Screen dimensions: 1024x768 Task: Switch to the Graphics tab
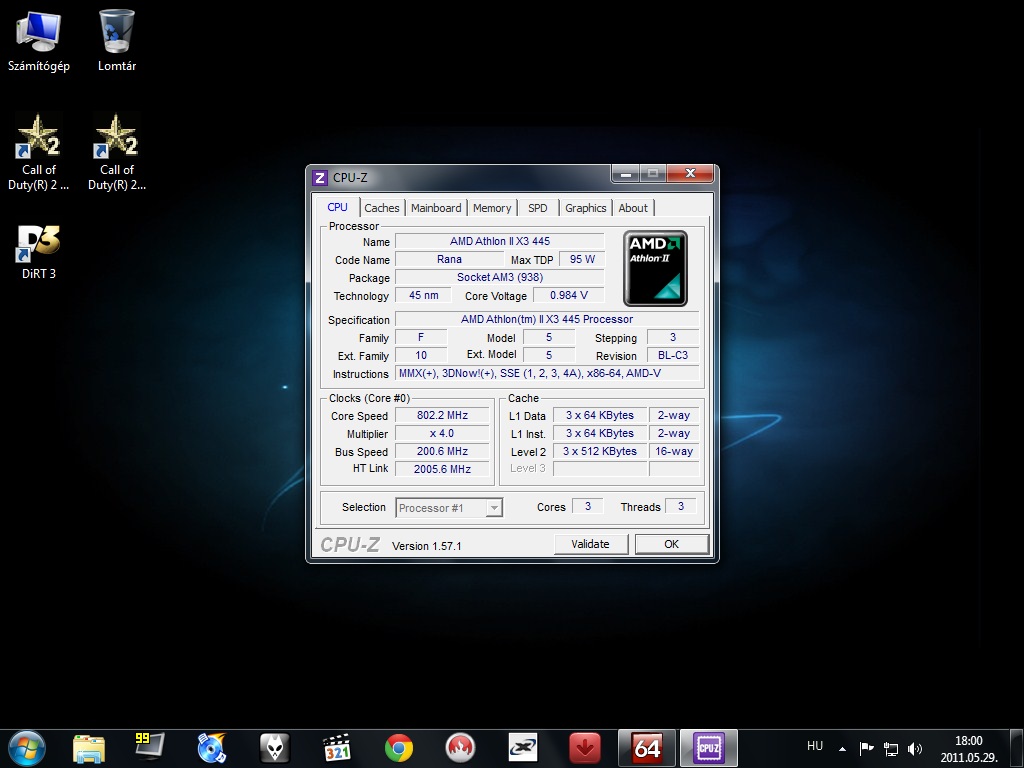585,208
